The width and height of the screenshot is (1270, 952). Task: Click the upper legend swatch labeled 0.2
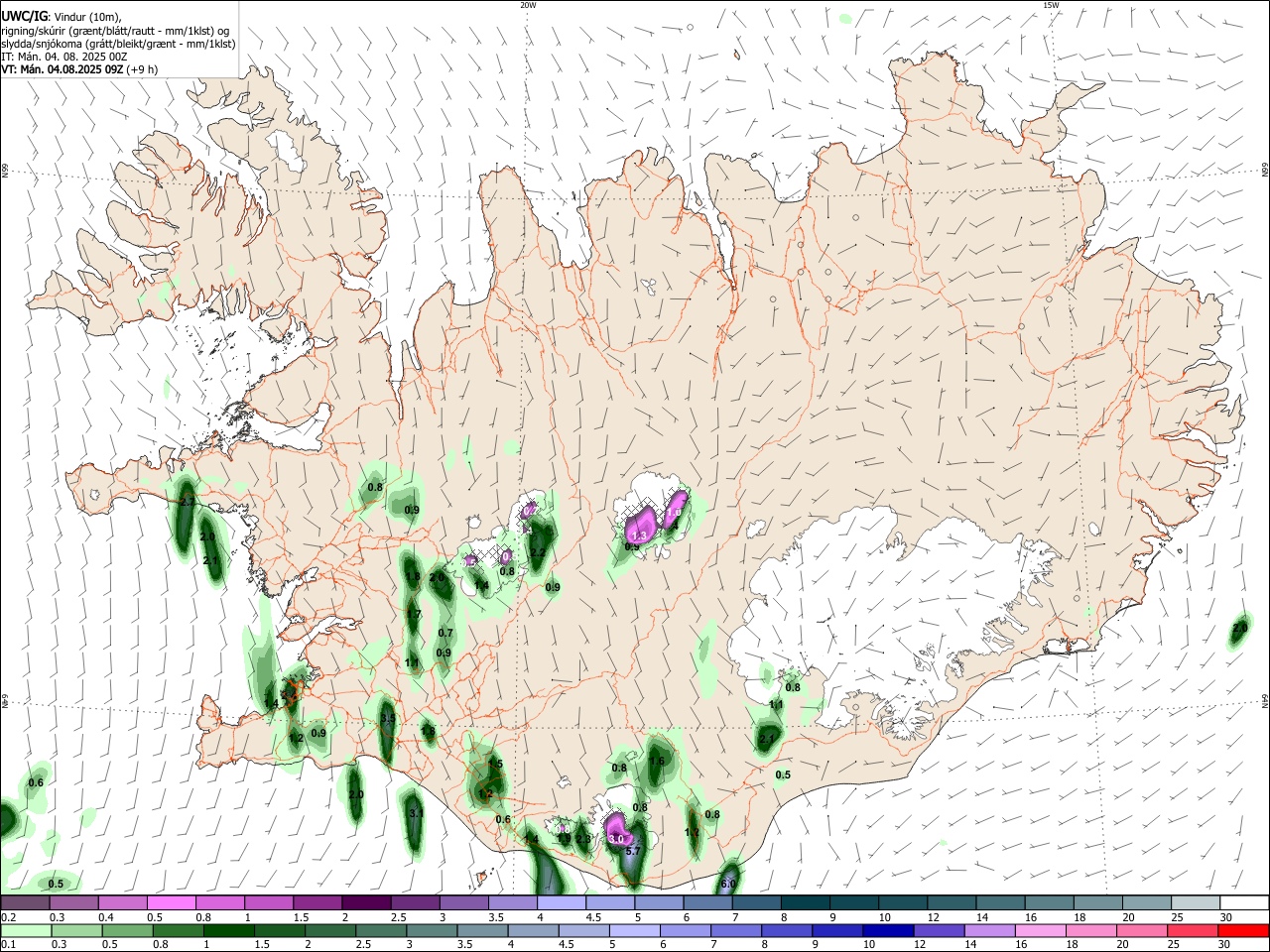coord(26,903)
